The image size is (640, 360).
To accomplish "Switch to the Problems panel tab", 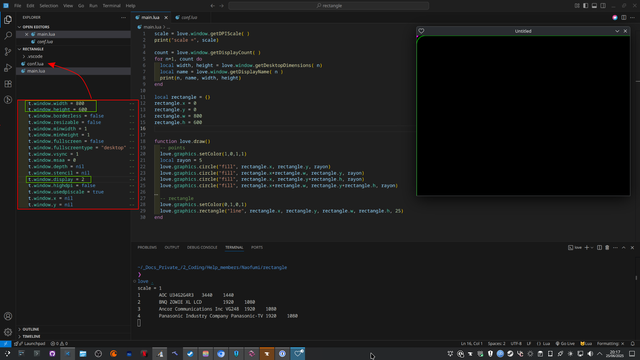I will tap(147, 248).
